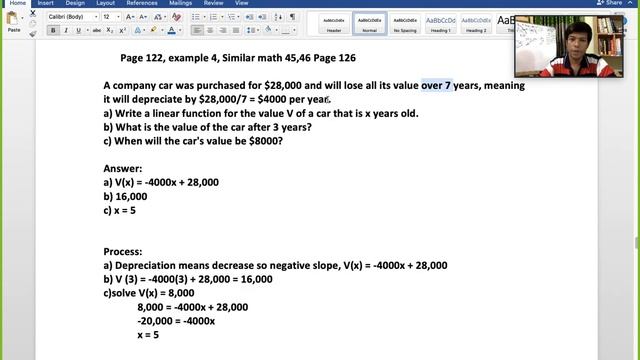Viewport: 640px width, 360px height.
Task: Click the presenter webcam video thumbnail
Action: click(x=569, y=47)
